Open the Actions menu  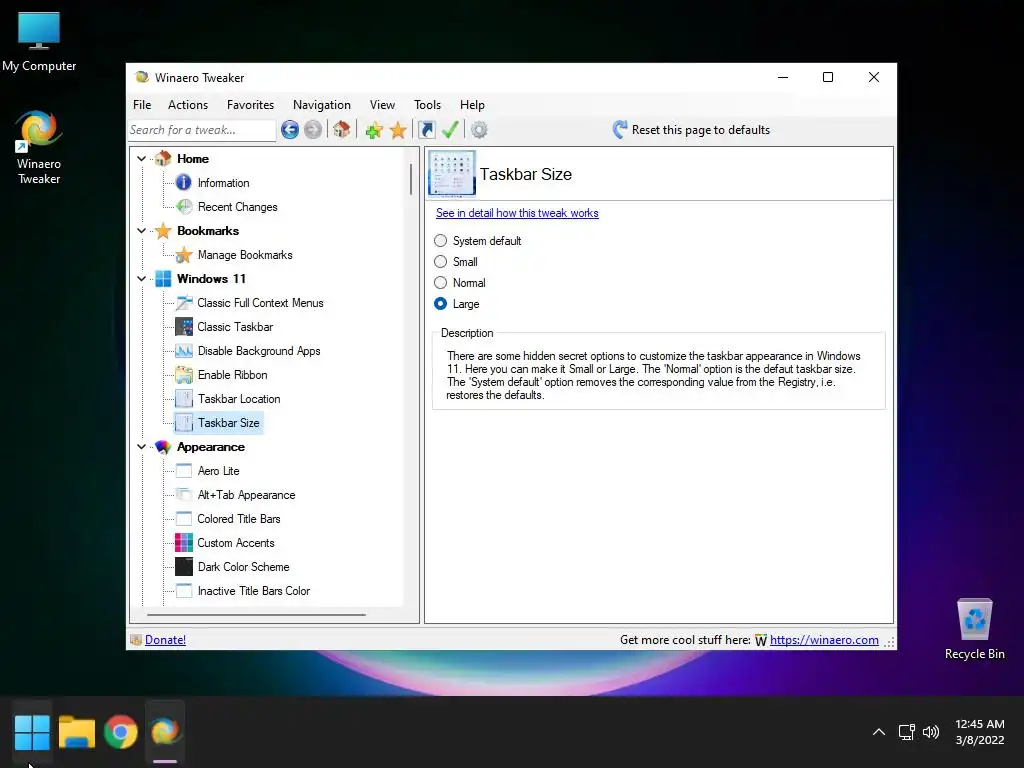(188, 105)
